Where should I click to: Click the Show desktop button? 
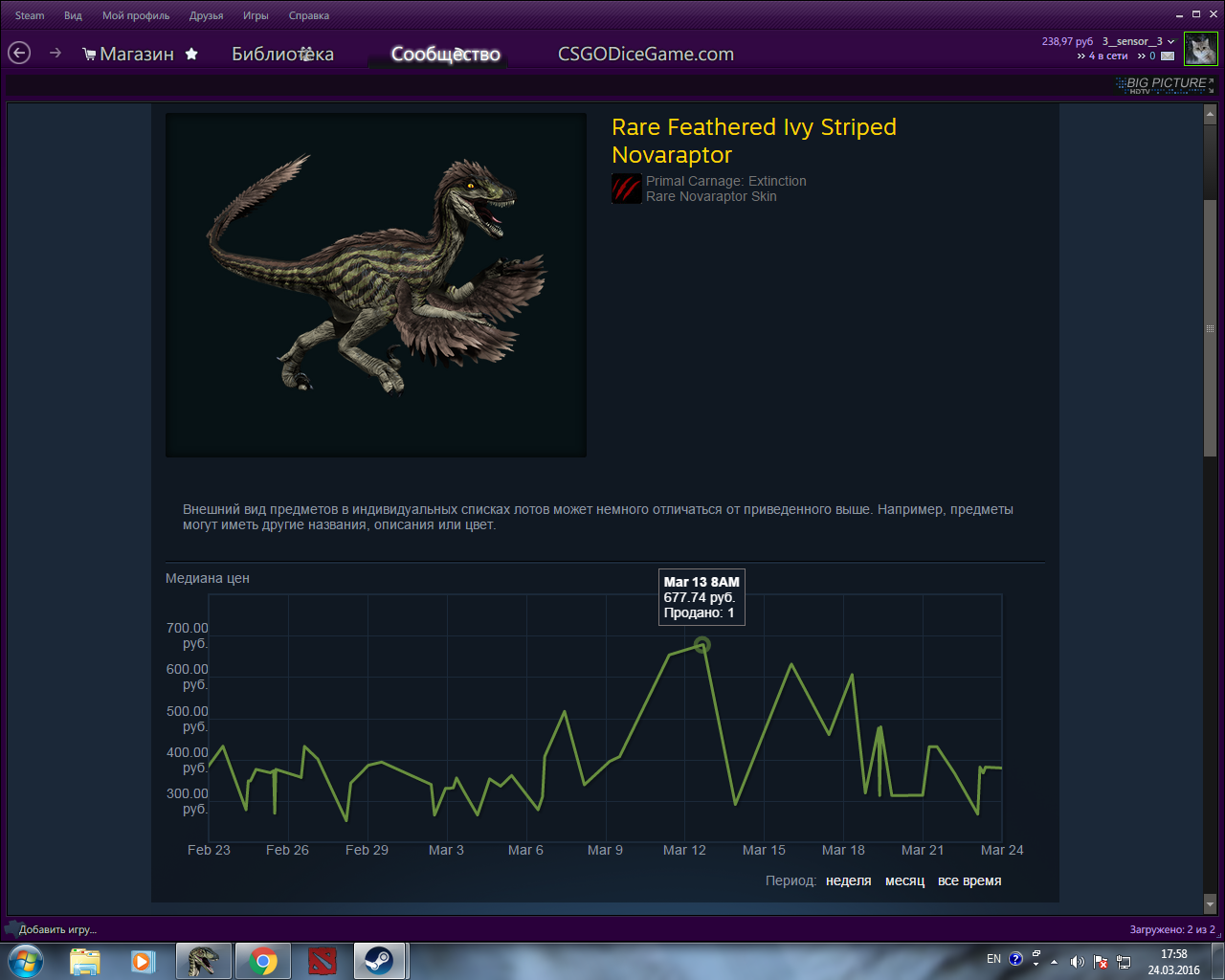[1217, 961]
